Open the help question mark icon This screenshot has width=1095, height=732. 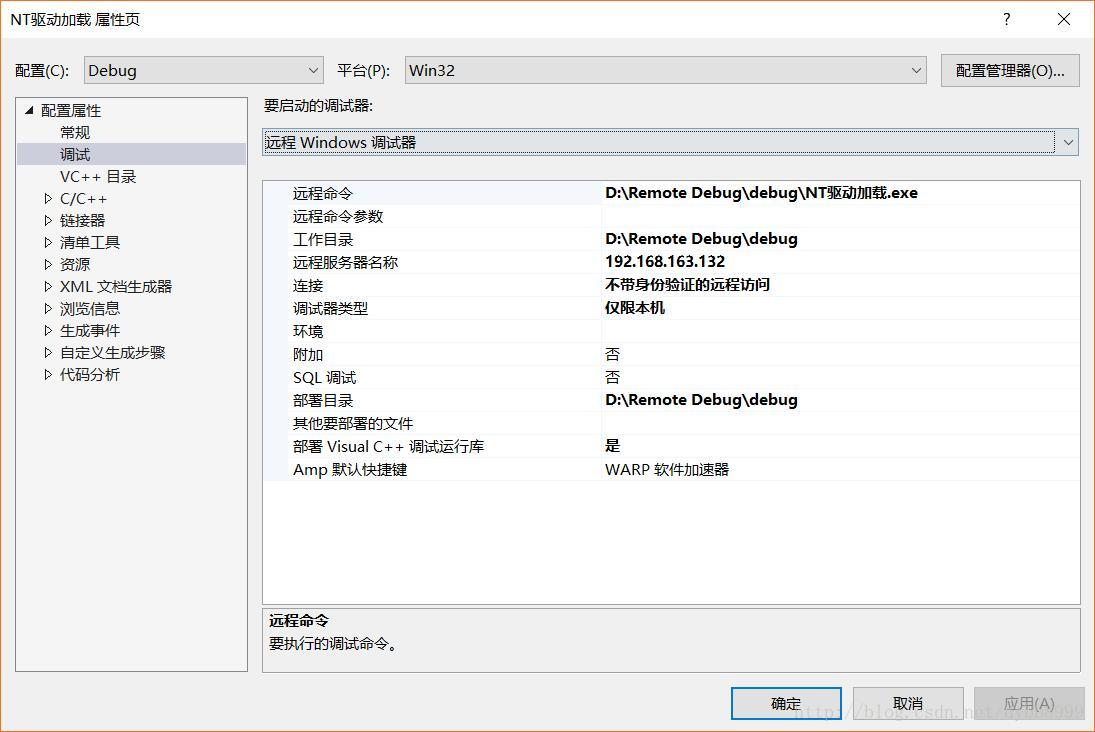[1006, 19]
